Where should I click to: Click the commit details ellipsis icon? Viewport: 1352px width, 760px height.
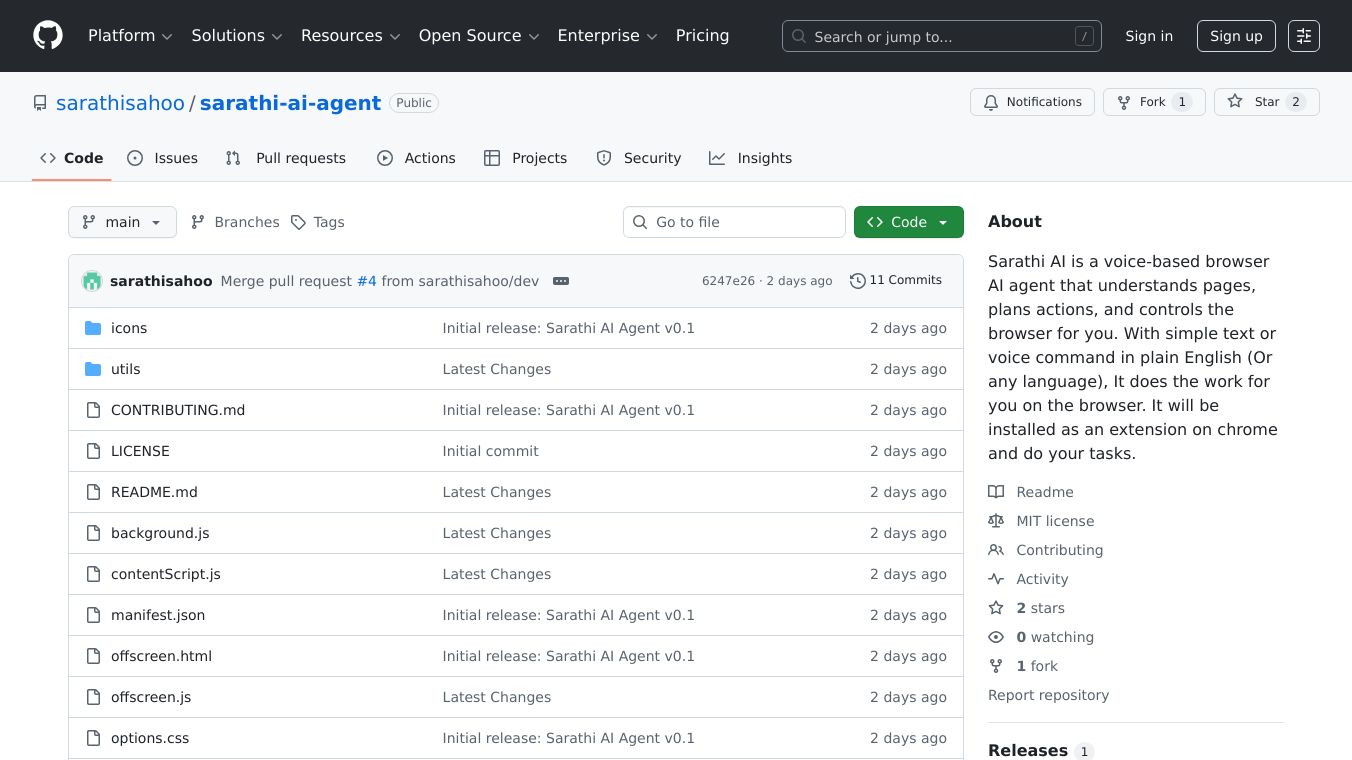pyautogui.click(x=561, y=281)
